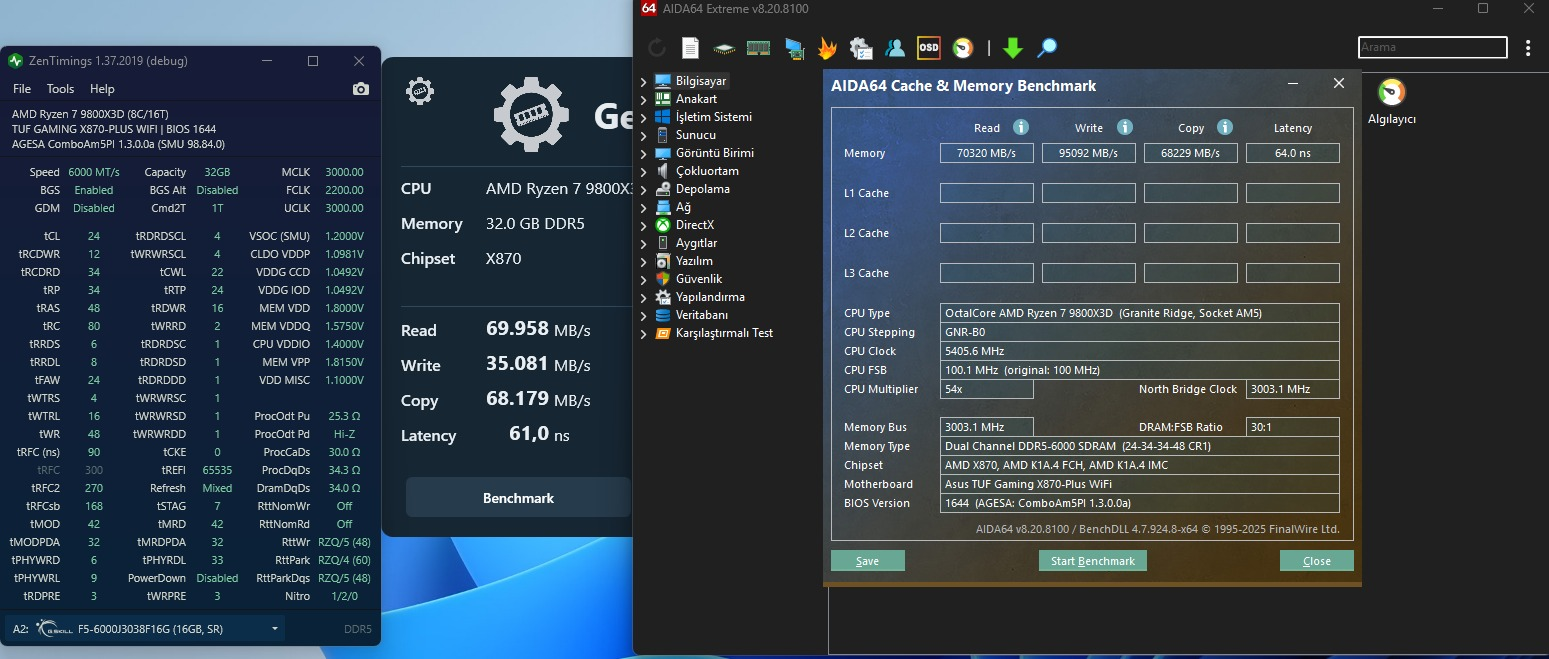1549x659 pixels.
Task: Click the benchmark app settings gear icon
Action: coord(420,91)
